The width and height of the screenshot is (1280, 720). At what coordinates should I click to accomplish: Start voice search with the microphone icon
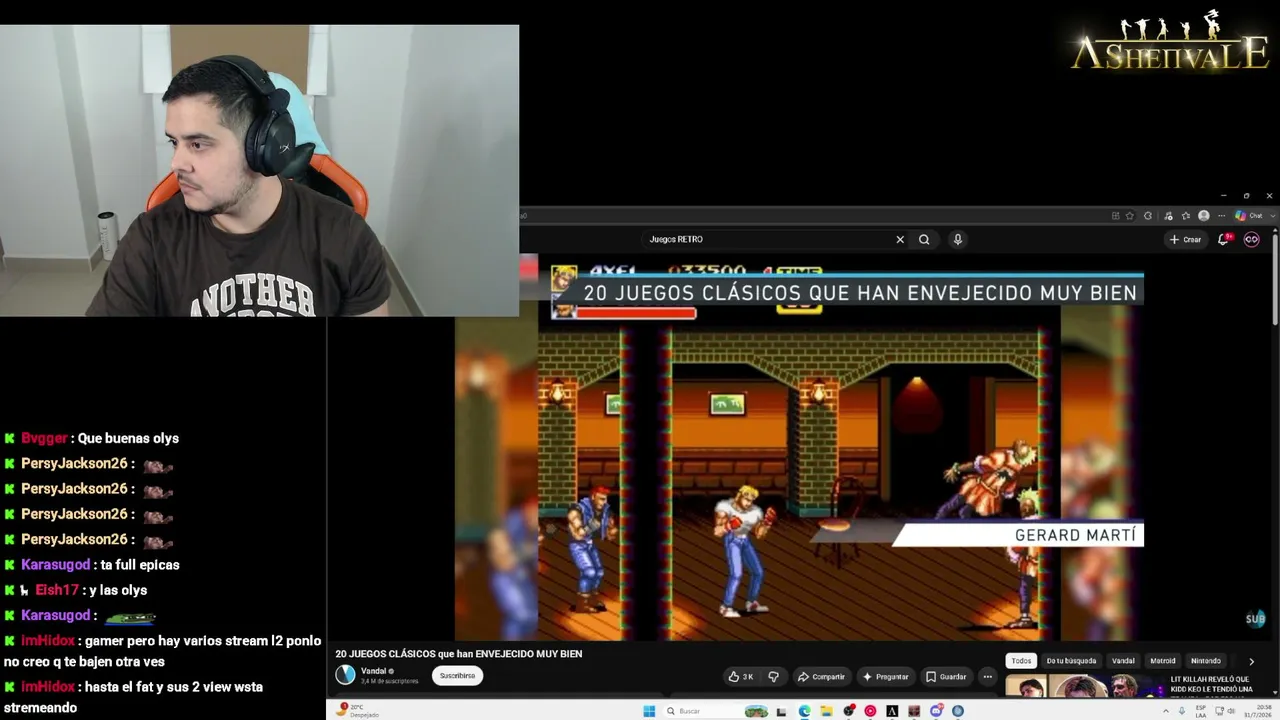[957, 239]
